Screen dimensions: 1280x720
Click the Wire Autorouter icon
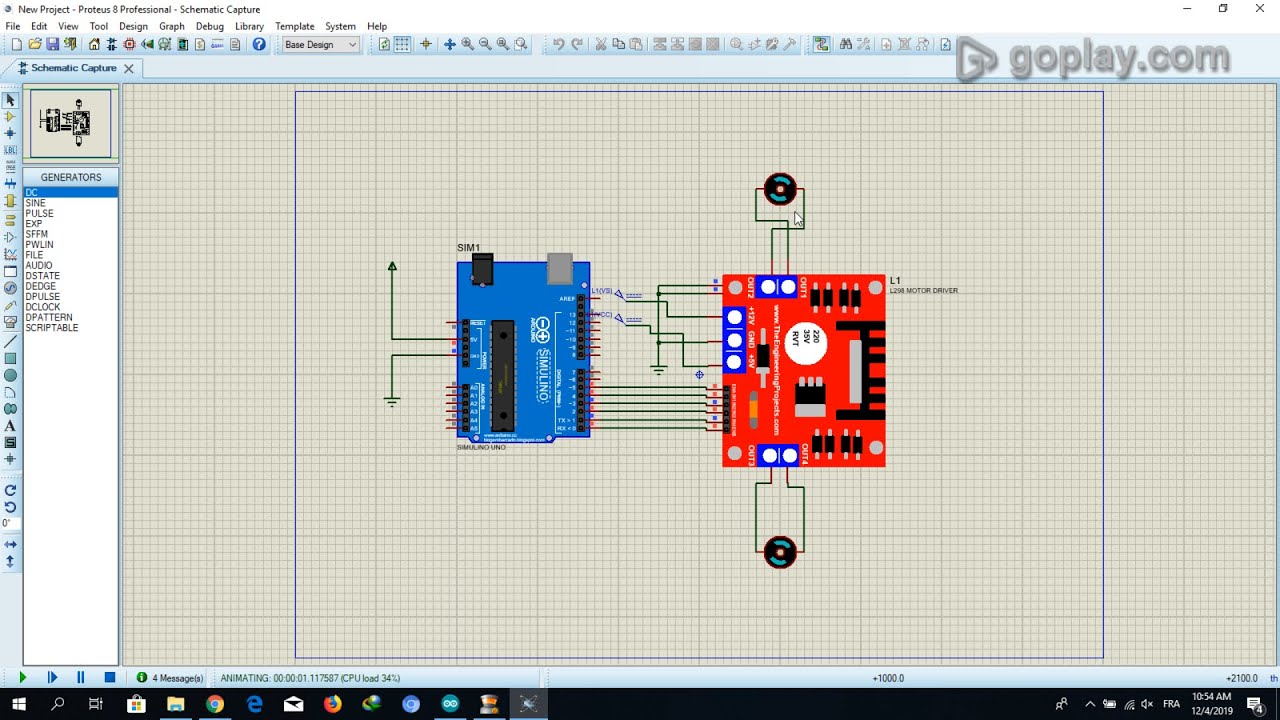822,44
